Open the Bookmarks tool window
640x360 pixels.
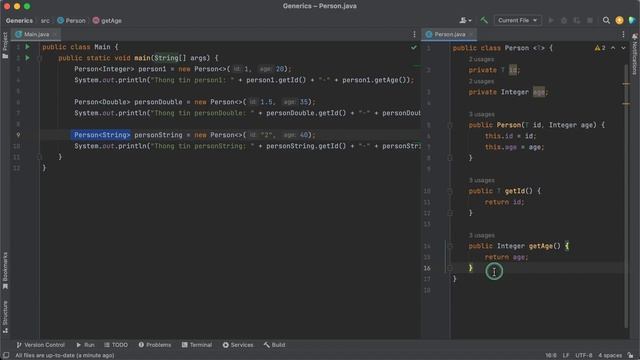point(5,271)
